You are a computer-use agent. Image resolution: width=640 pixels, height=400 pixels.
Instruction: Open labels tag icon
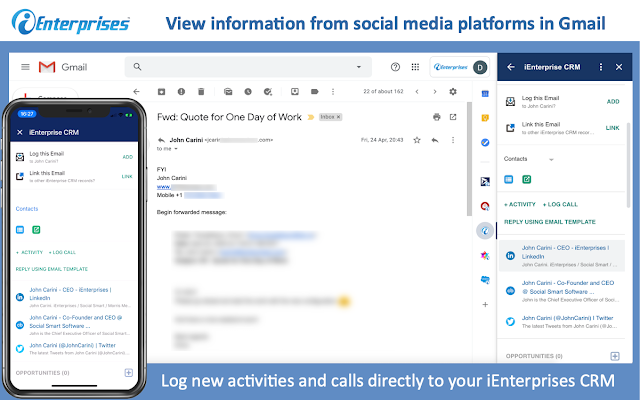click(x=315, y=91)
